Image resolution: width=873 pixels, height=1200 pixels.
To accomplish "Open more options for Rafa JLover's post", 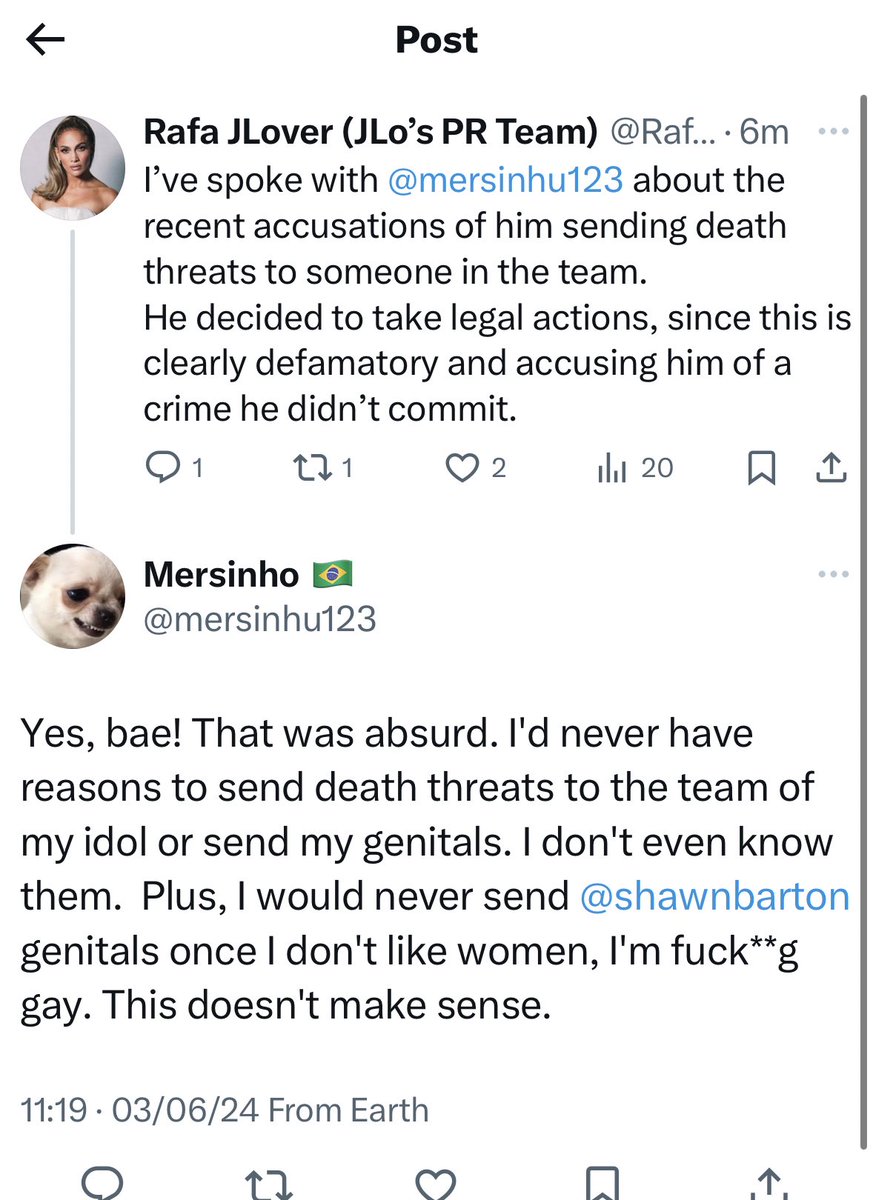I will [833, 132].
